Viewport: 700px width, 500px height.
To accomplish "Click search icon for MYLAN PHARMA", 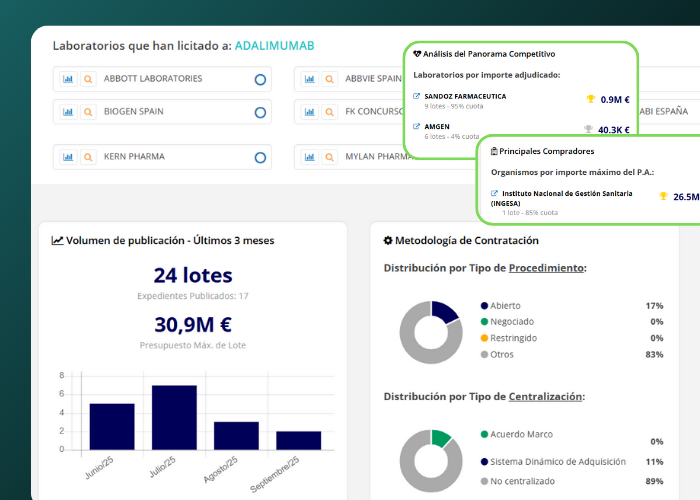I will click(x=329, y=157).
